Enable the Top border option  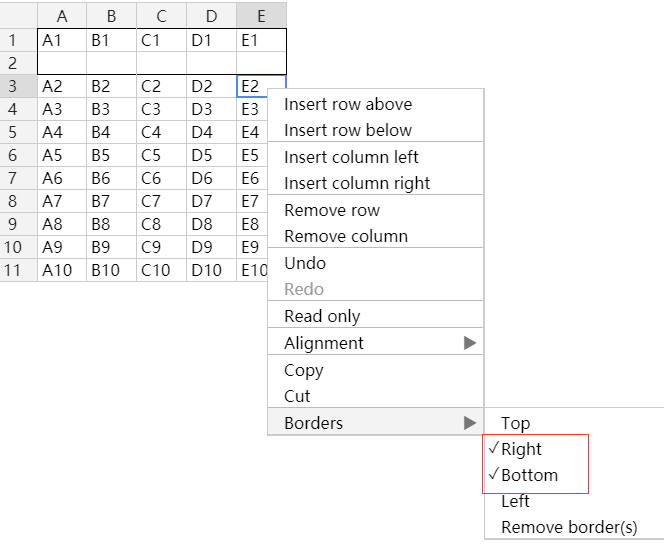(x=574, y=423)
